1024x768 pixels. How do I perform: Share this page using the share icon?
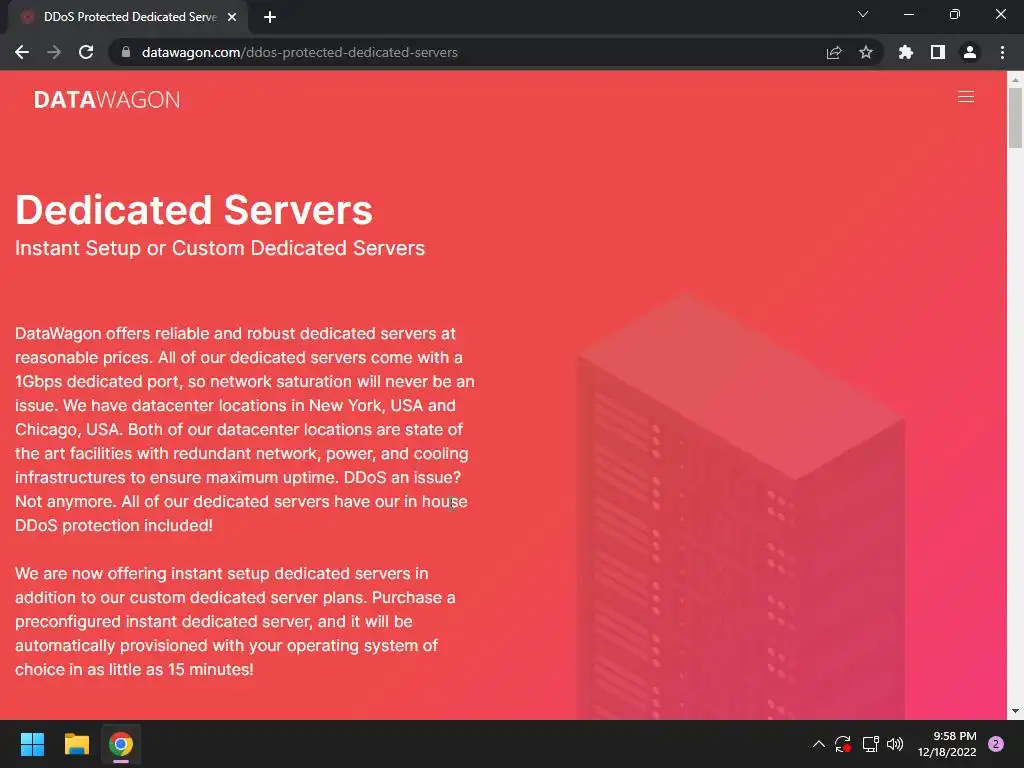(834, 52)
